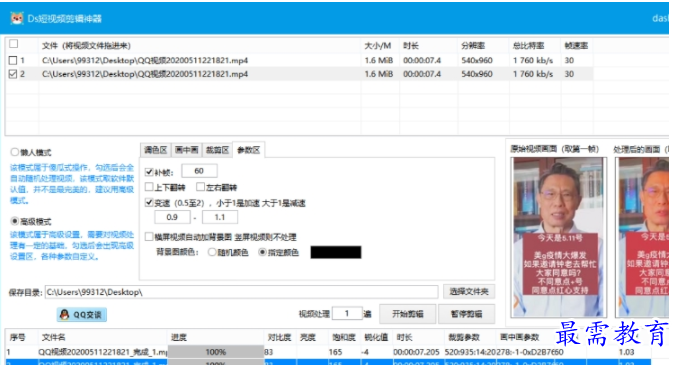Choose the 指定颜色 radio option
The image size is (677, 365).
262,252
